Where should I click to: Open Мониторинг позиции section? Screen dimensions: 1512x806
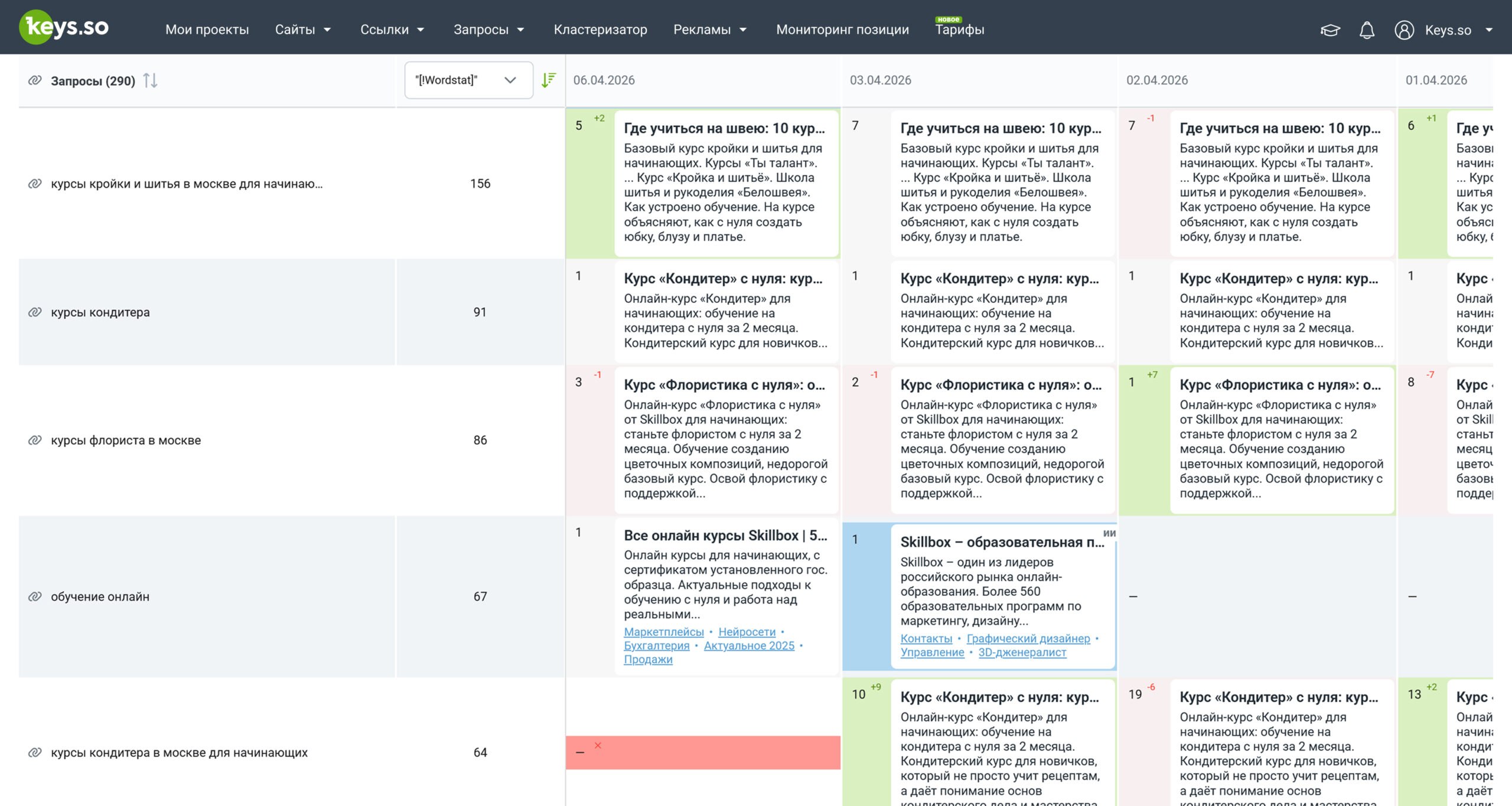pos(842,30)
